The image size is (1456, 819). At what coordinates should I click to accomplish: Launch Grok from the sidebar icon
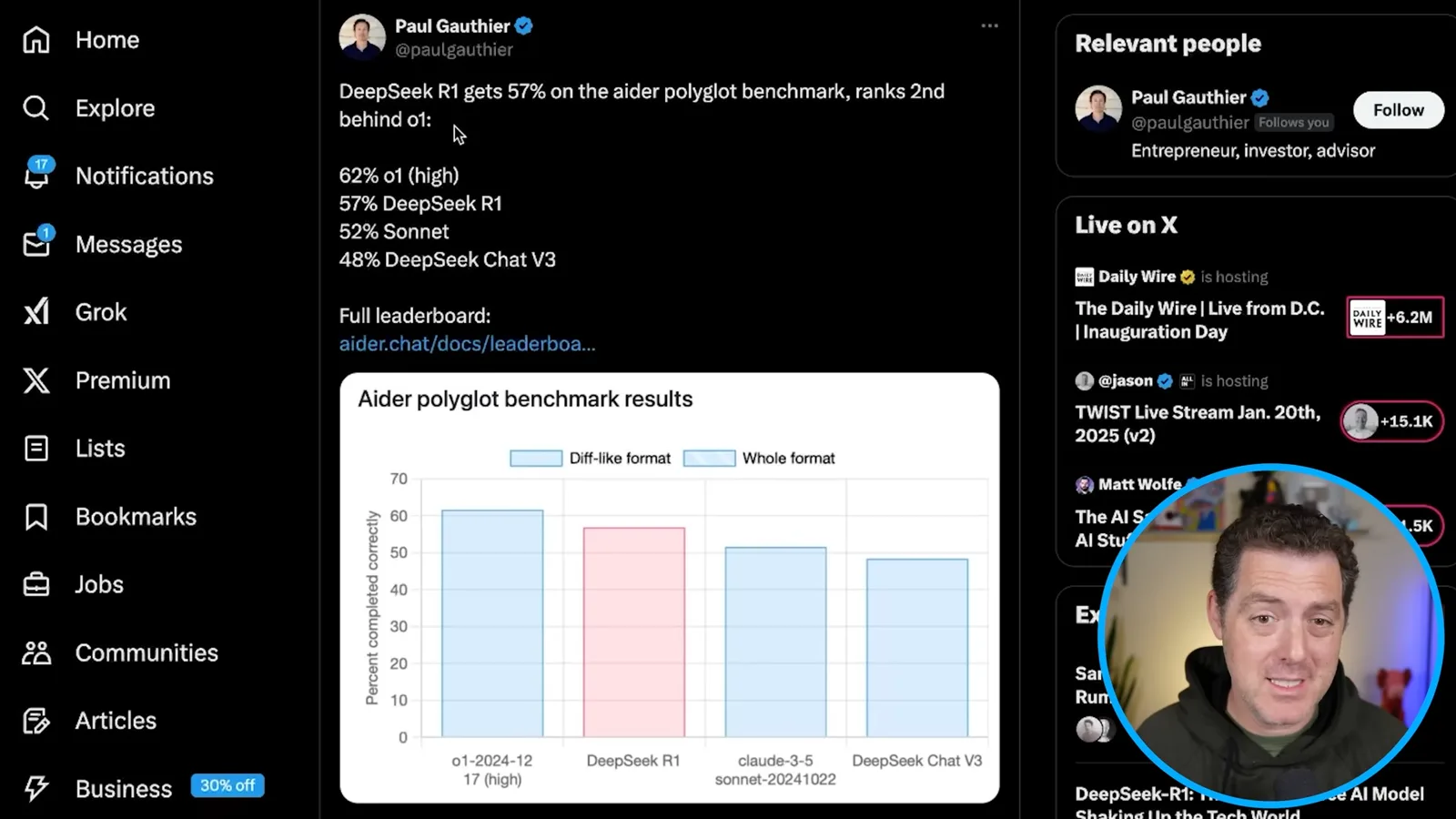click(36, 312)
